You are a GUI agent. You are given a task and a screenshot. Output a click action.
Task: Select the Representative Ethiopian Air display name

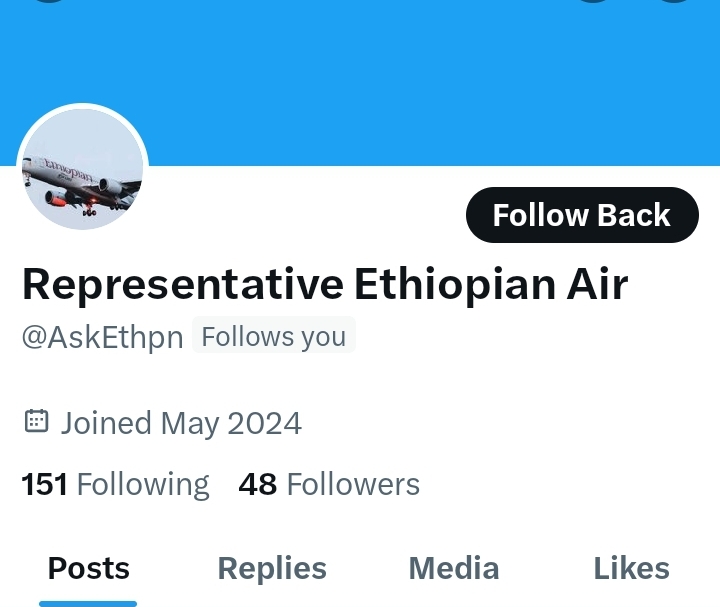click(325, 284)
